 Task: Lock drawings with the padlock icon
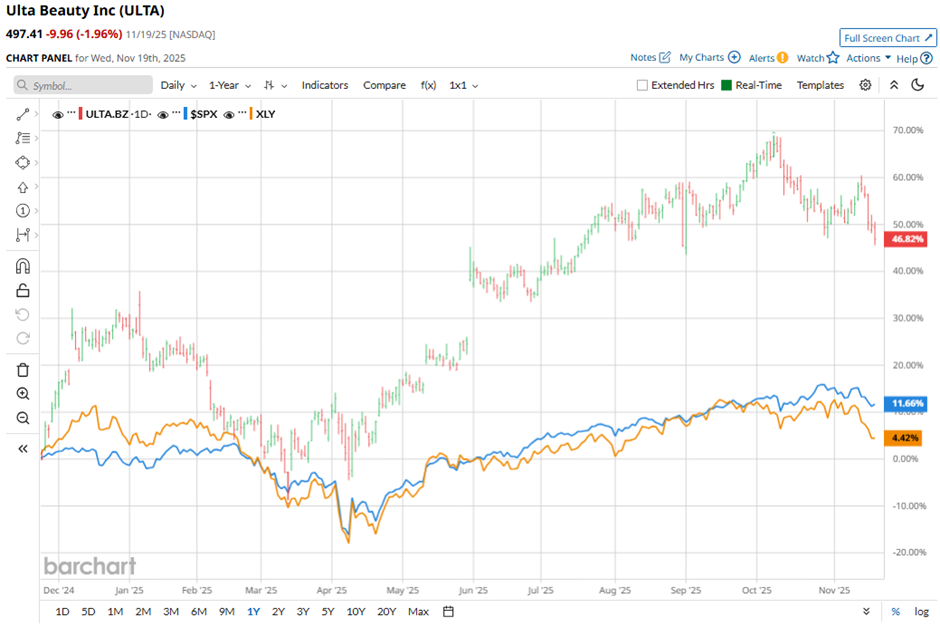23,291
